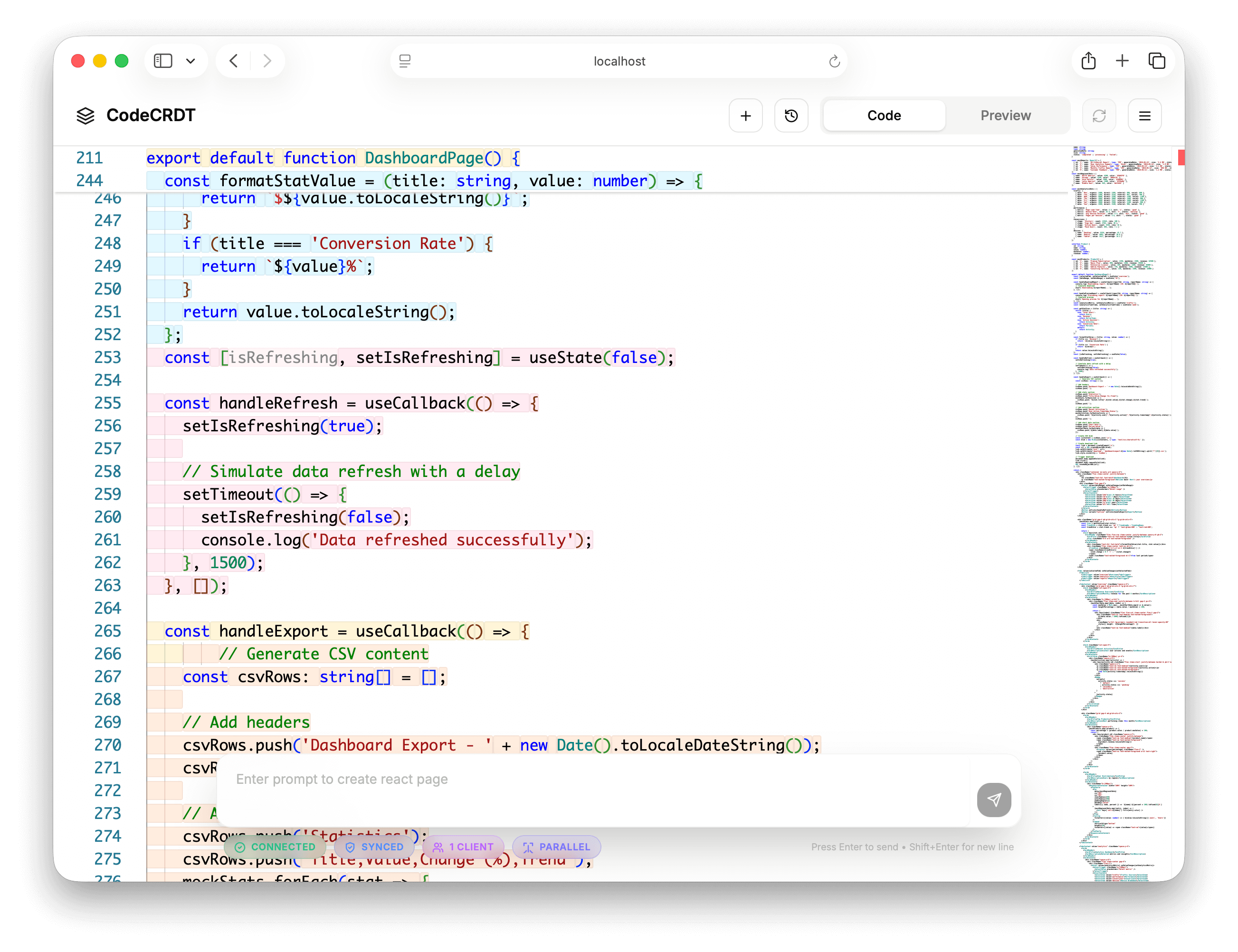This screenshot has width=1238, height=952.
Task: Select the Code tab
Action: click(x=884, y=115)
